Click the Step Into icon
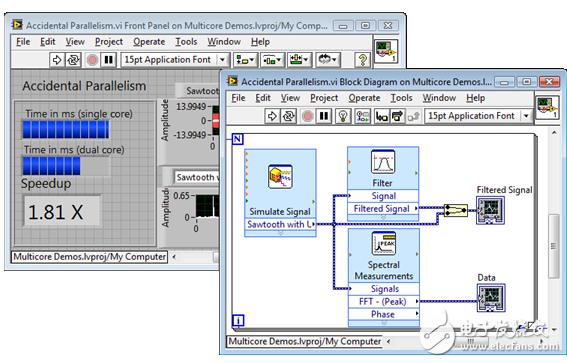 382,116
